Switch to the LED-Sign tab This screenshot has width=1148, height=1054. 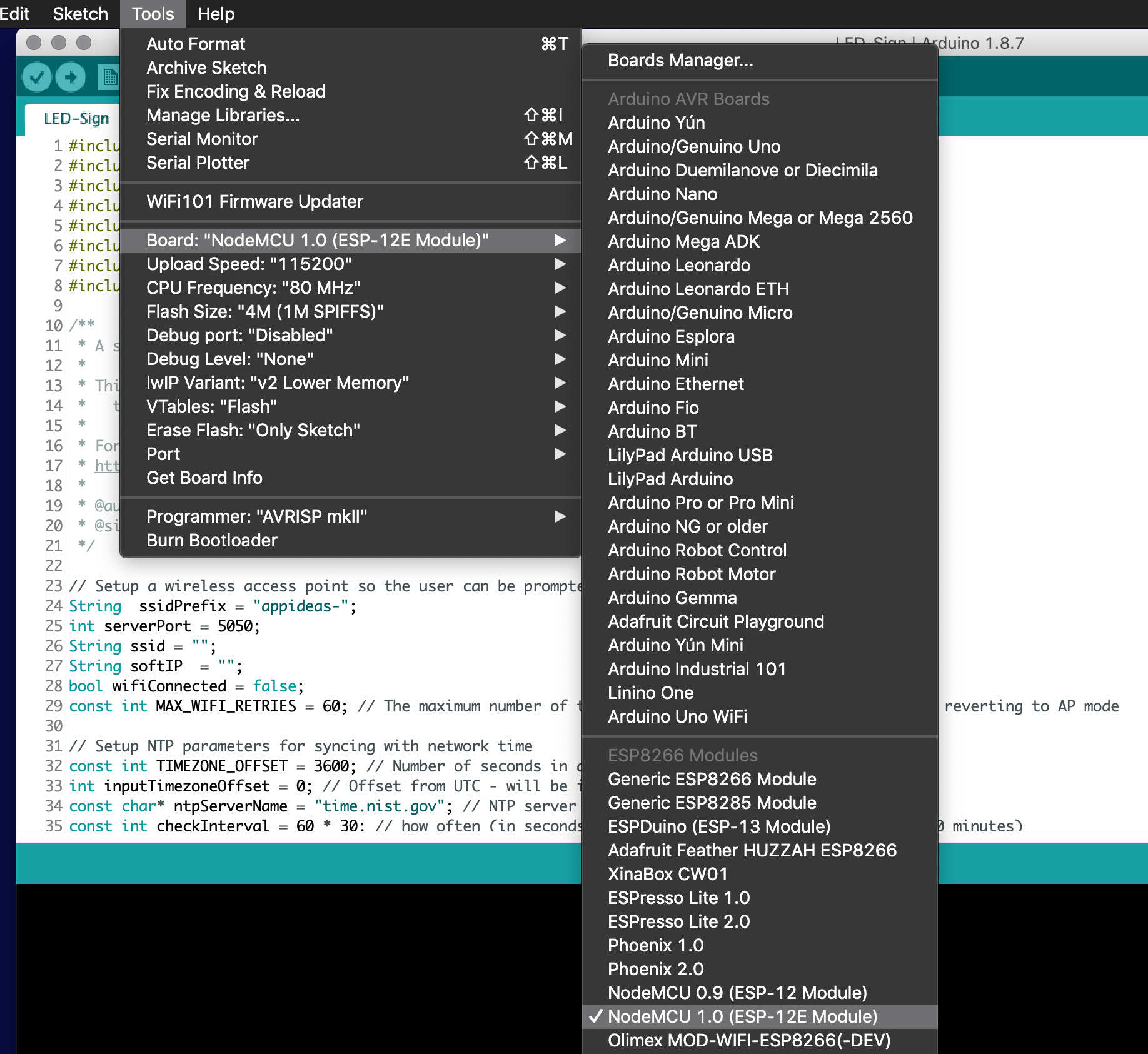coord(76,118)
